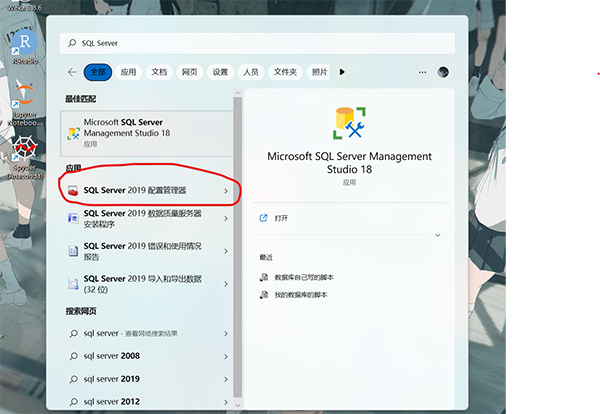600x414 pixels.
Task: Select the 网页 filter tab
Action: 190,72
